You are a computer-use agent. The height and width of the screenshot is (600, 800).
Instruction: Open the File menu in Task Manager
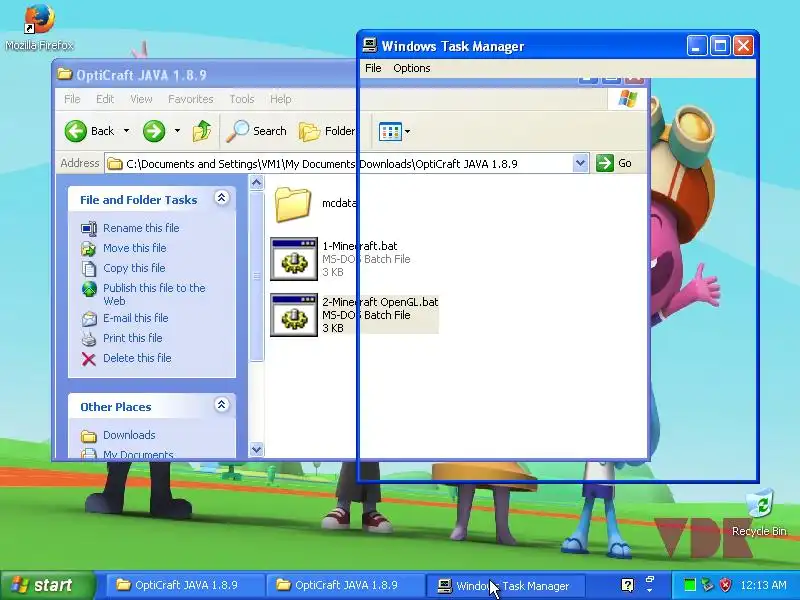(373, 68)
